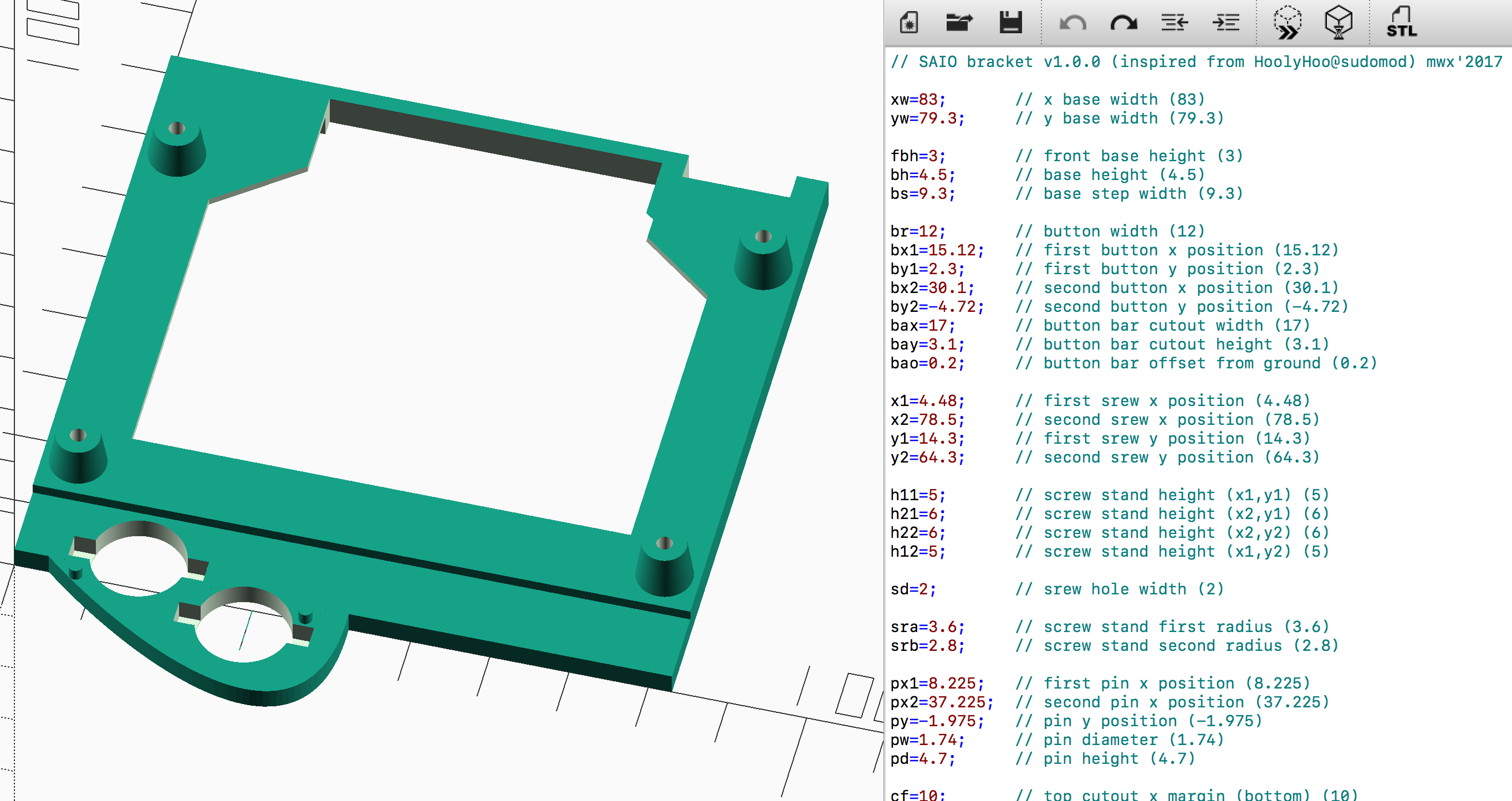Click the SAIO bracket header comment

coord(1197,61)
